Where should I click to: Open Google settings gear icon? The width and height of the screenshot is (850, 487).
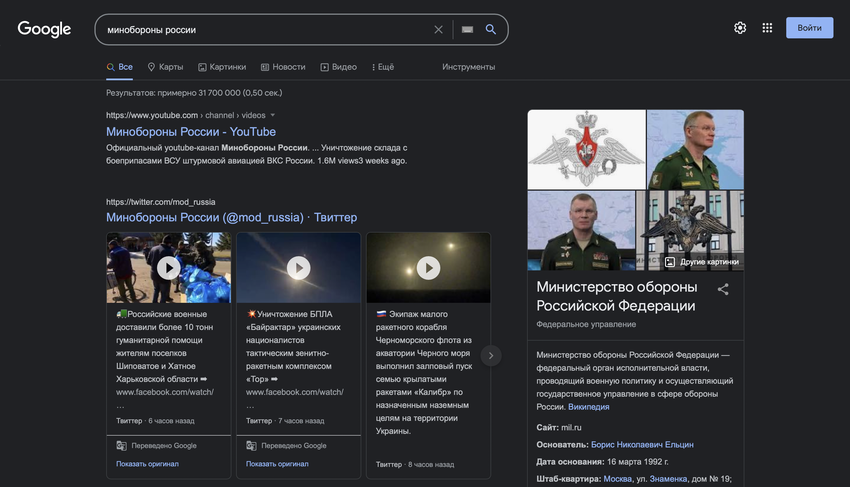tap(740, 28)
